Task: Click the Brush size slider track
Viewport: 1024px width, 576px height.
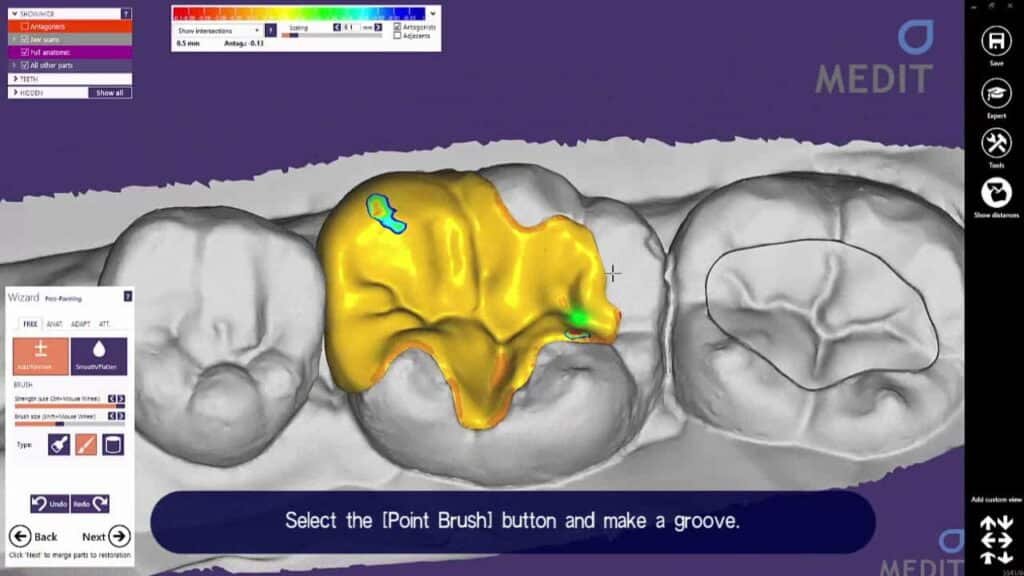Action: 68,423
